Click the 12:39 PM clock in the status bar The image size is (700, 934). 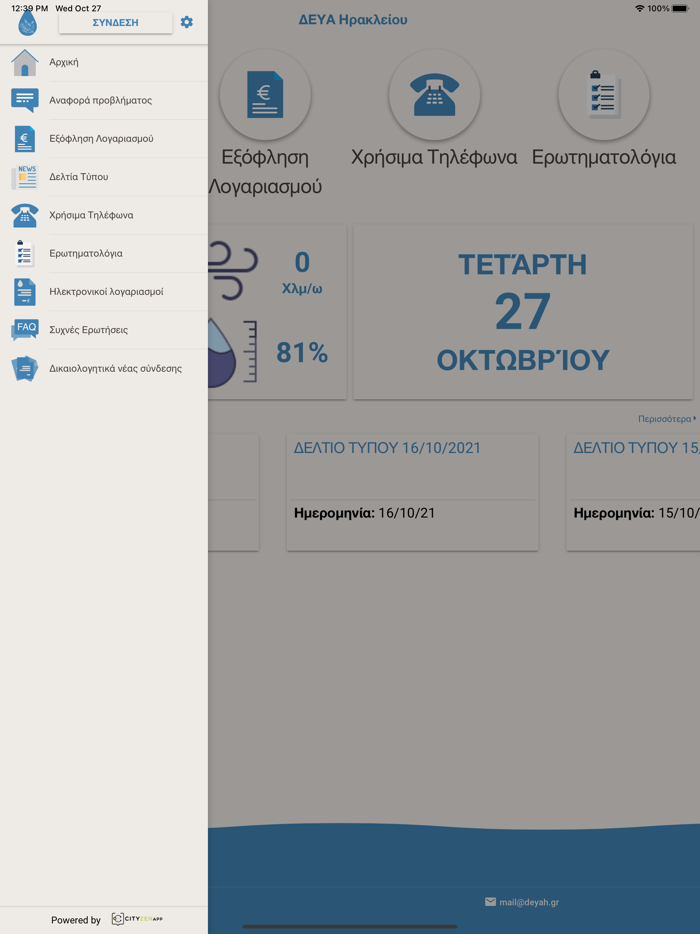[29, 8]
